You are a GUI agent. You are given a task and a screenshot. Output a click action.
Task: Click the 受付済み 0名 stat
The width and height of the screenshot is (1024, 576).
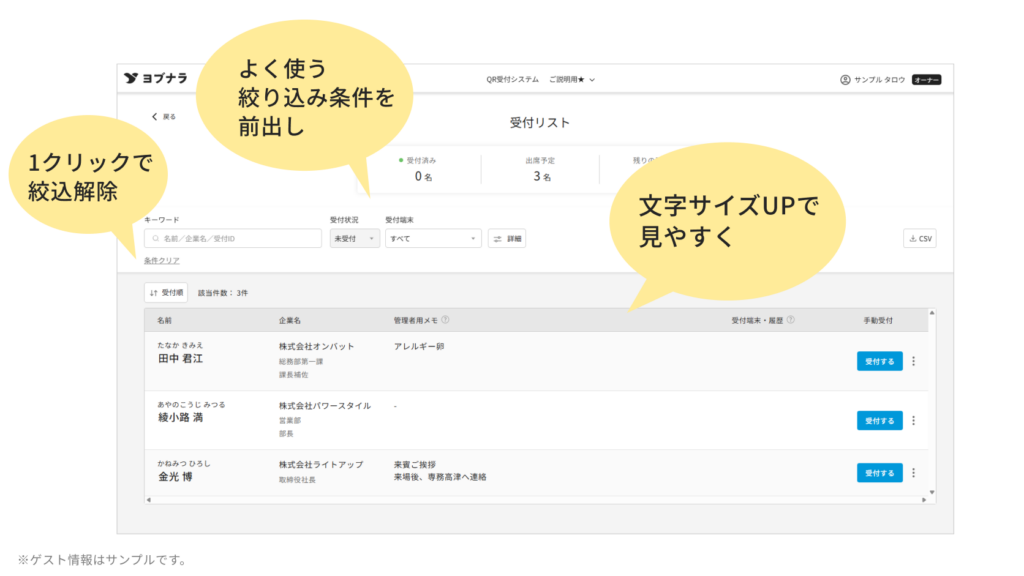point(419,169)
